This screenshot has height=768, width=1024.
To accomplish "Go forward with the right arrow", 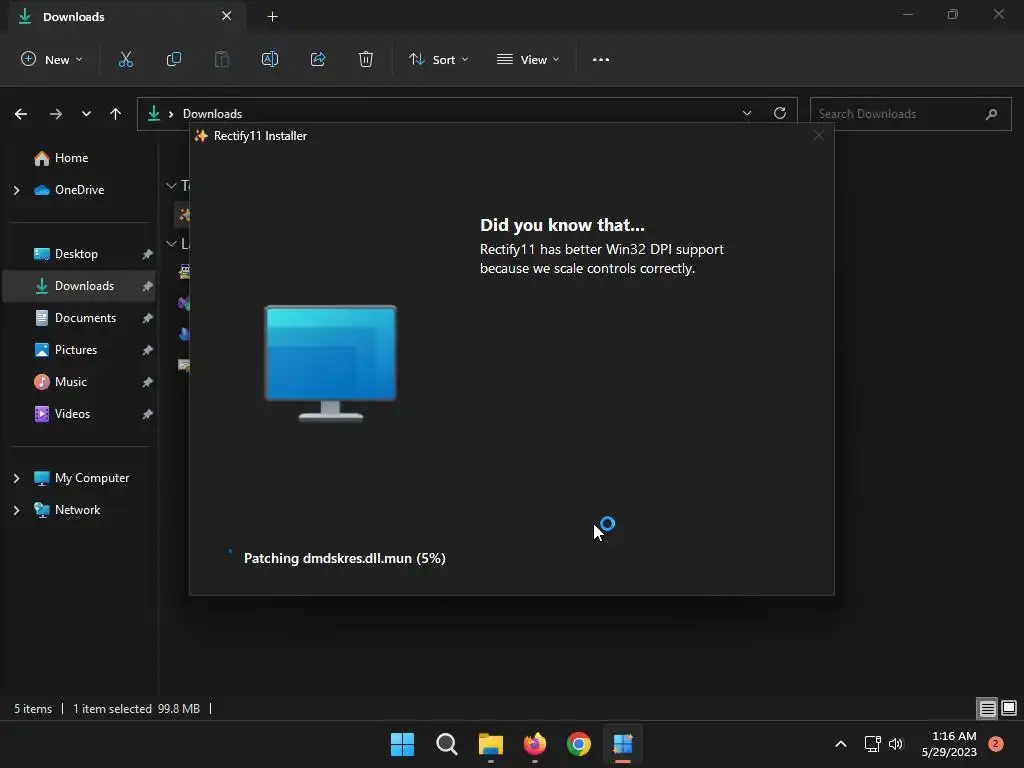I will 56,114.
